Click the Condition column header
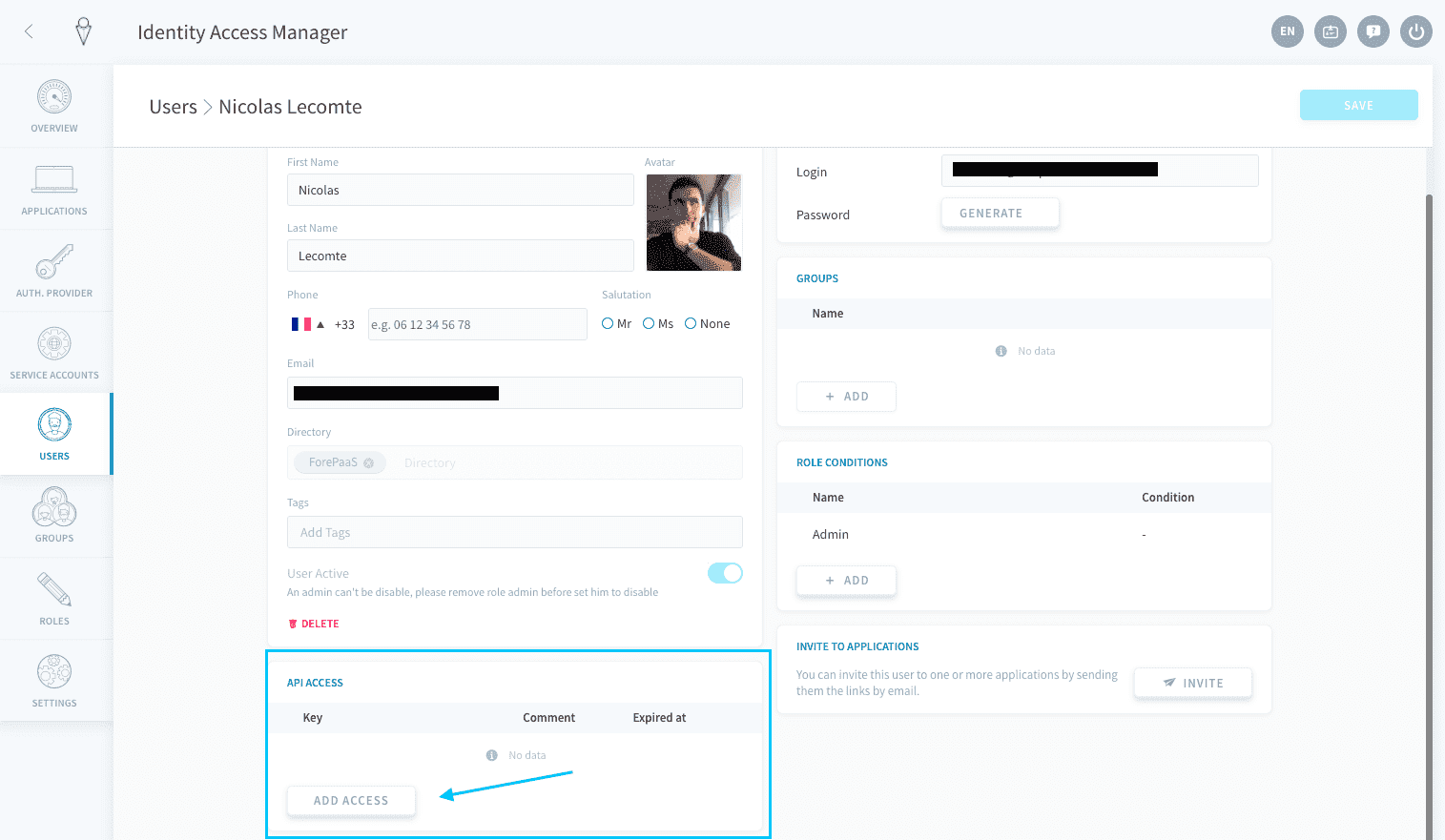This screenshot has height=840, width=1445. click(1167, 498)
